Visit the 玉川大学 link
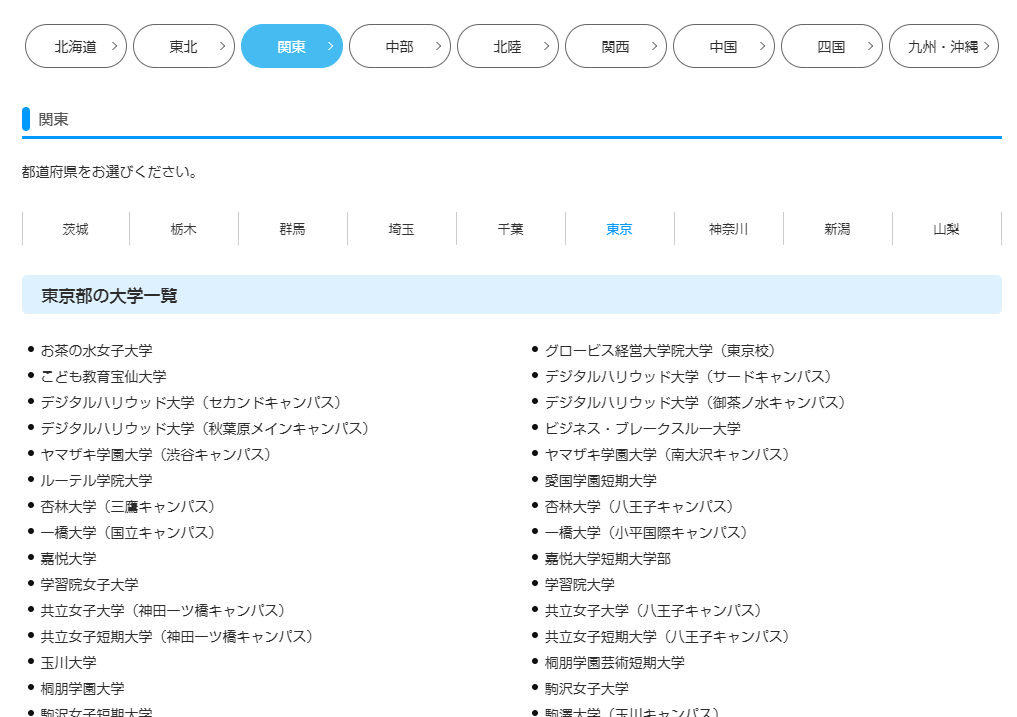 [68, 663]
